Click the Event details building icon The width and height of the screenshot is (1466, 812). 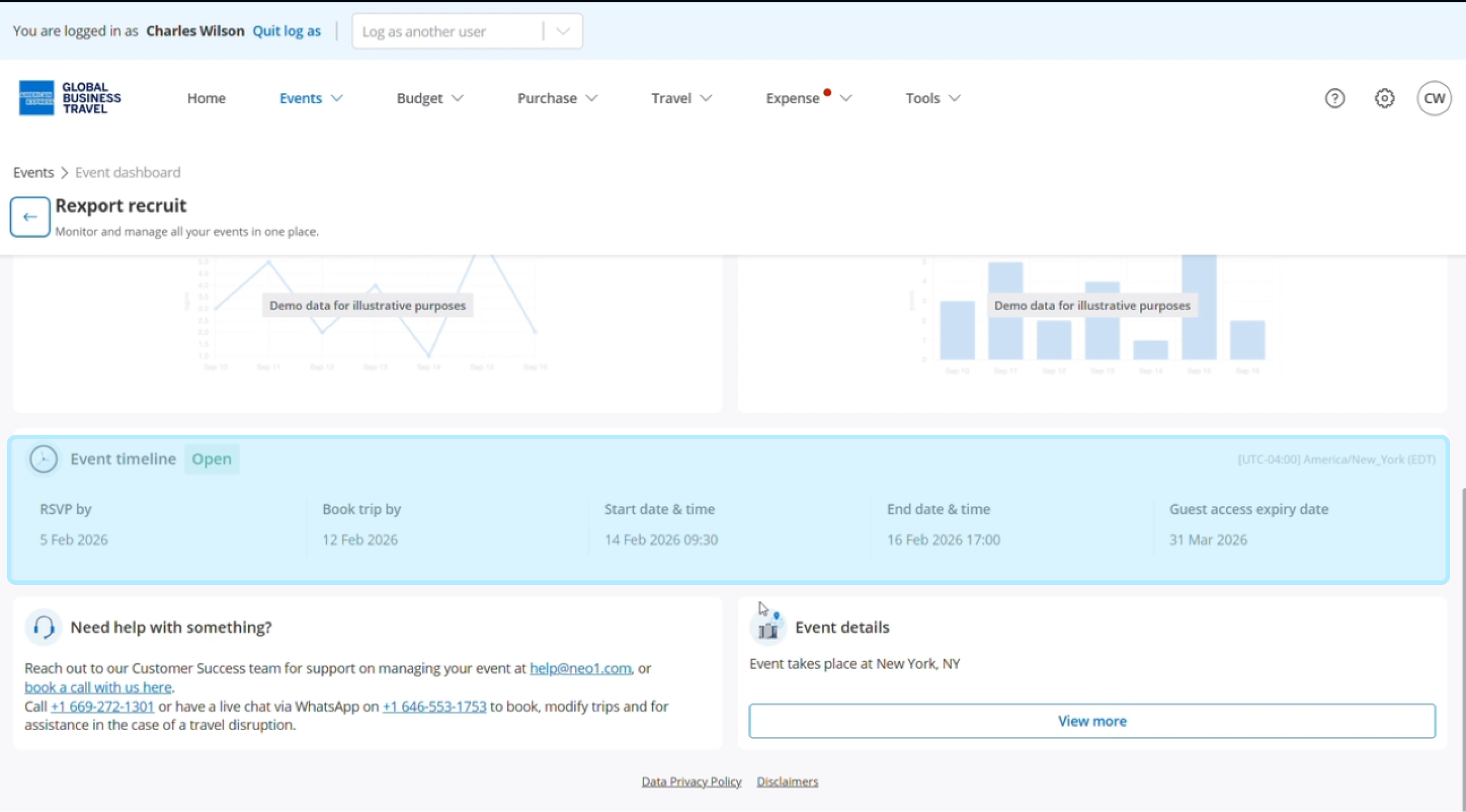(x=768, y=628)
